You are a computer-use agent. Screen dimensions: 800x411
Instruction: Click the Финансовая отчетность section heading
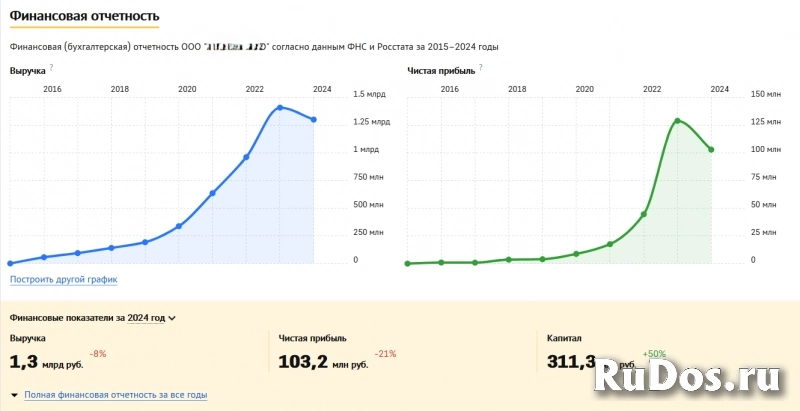[x=83, y=17]
